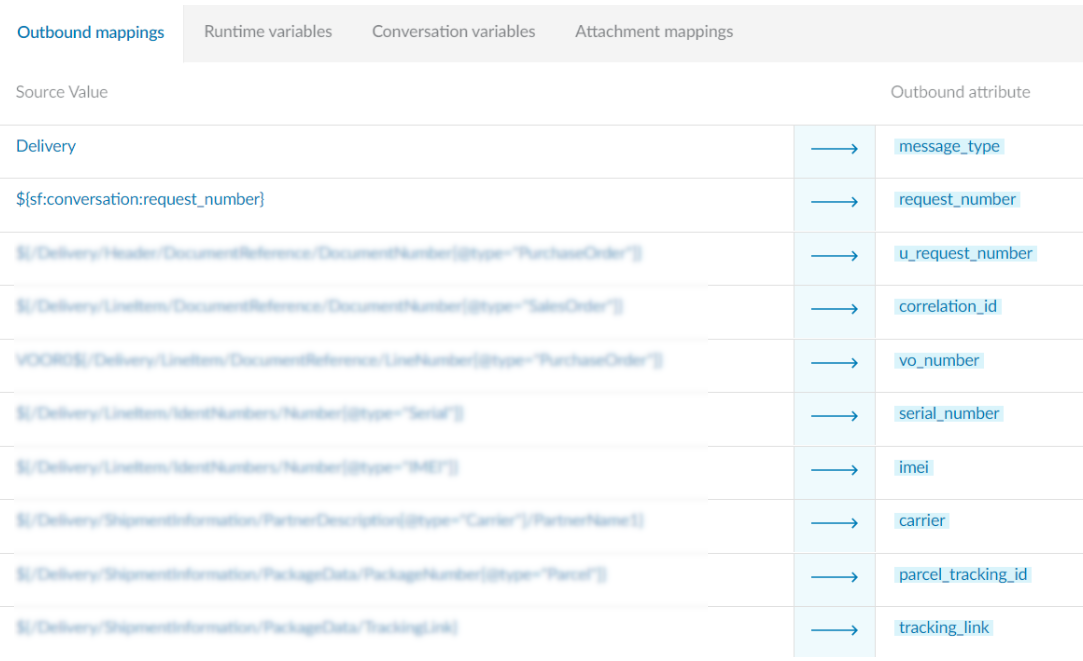The image size is (1083, 661).
Task: Select the imei outbound attribute
Action: point(913,467)
